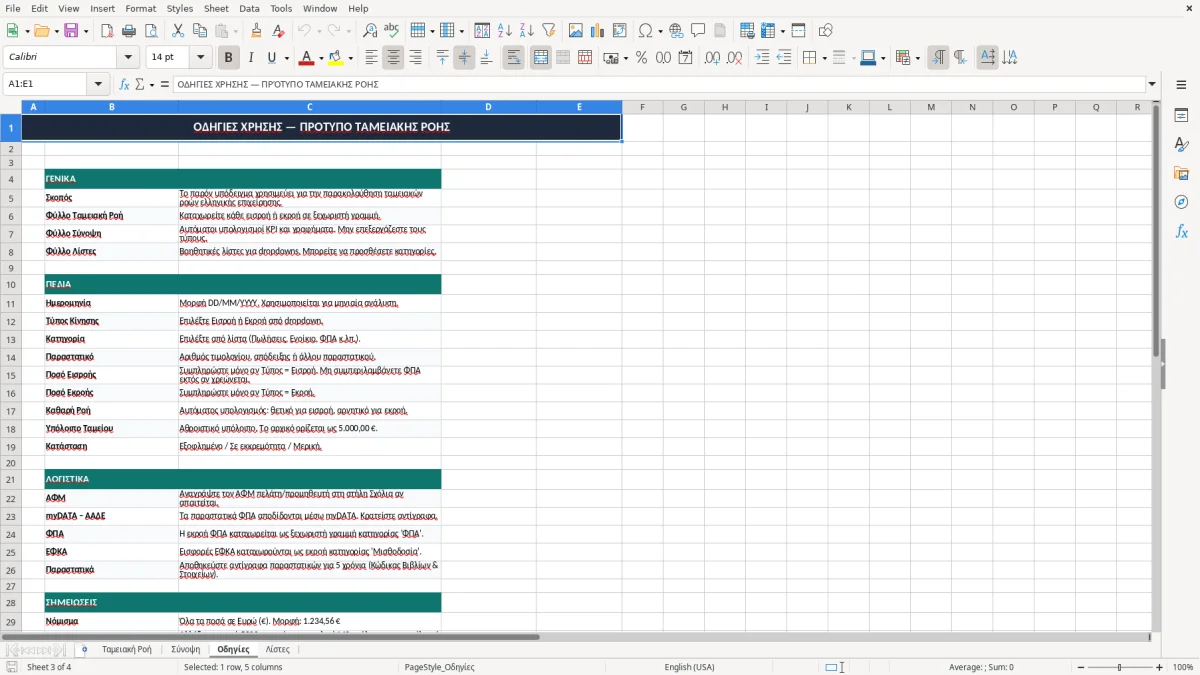The width and height of the screenshot is (1200, 675).
Task: Open the Save button dropdown arrow
Action: pos(85,31)
